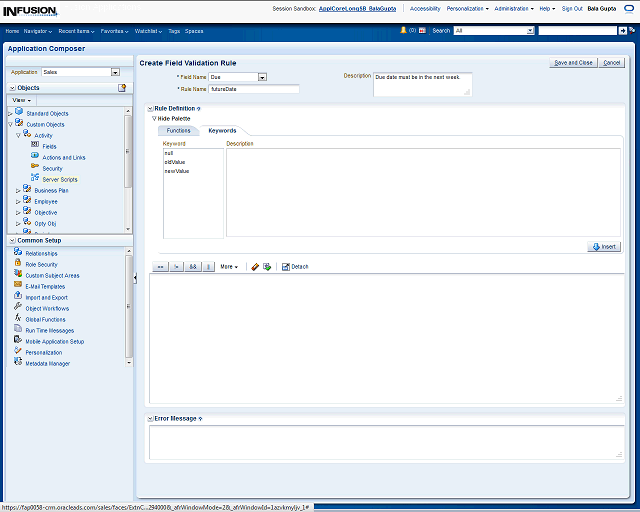Switch to the Functions tab
The image size is (640, 512).
pyautogui.click(x=178, y=130)
